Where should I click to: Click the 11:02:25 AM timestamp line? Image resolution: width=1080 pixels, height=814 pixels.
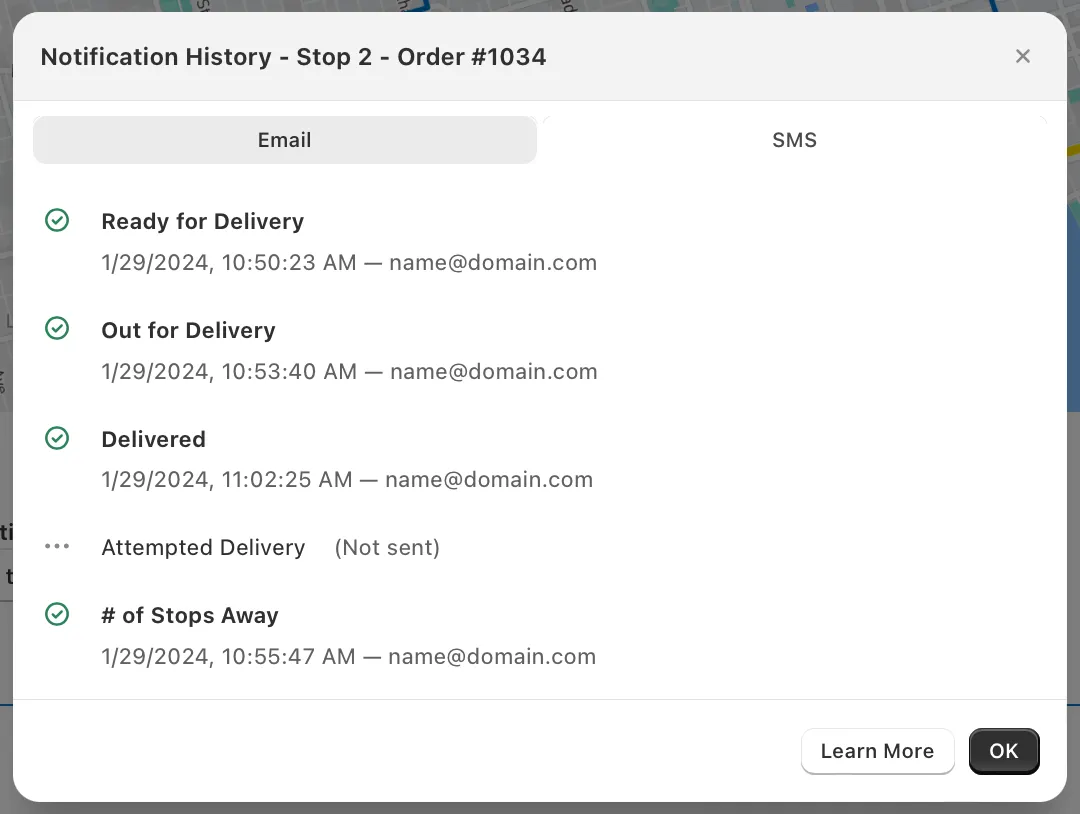[x=347, y=479]
